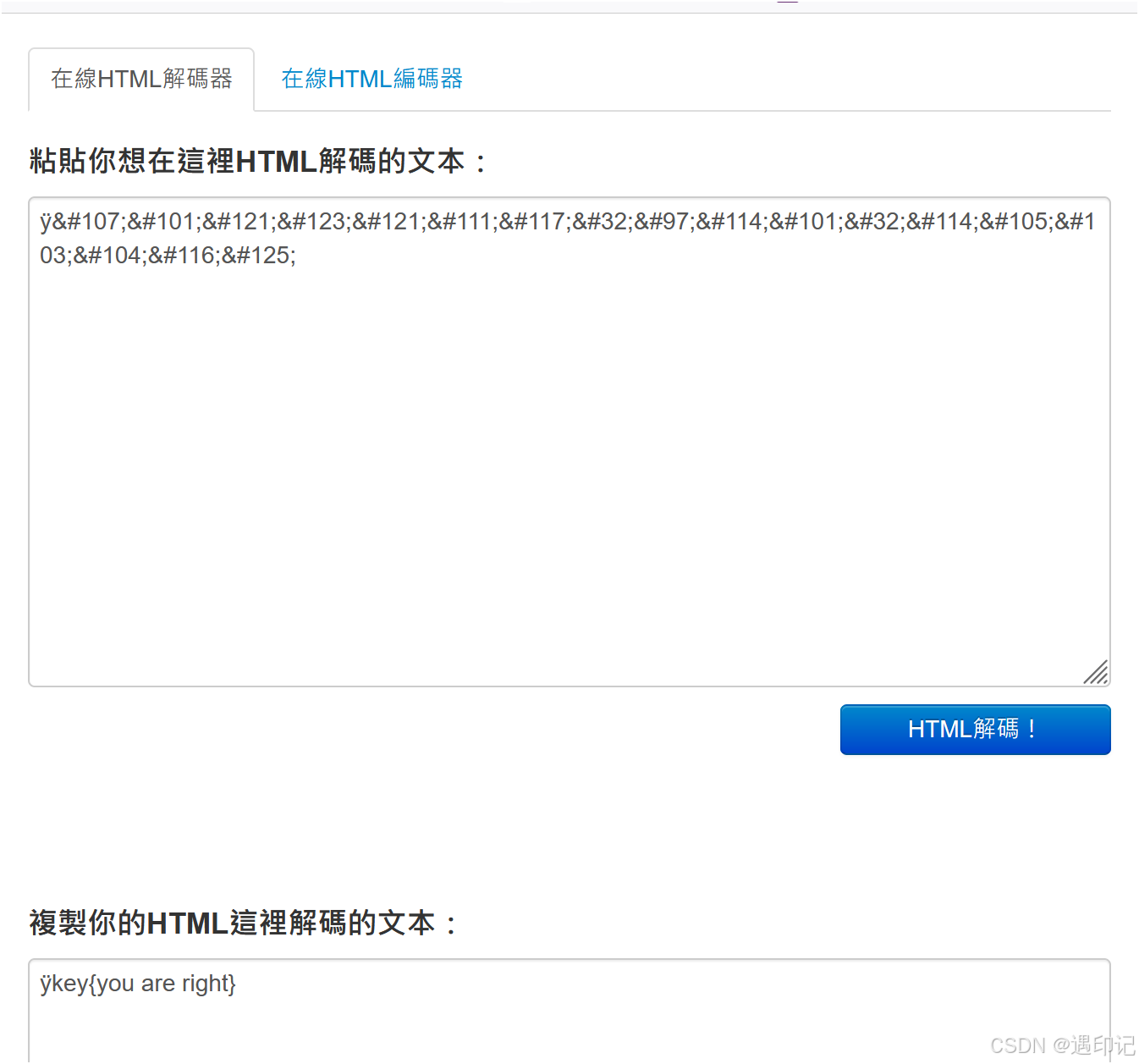Click into the HTML encoded input textarea
This screenshot has width=1139, height=1064.
click(x=569, y=442)
